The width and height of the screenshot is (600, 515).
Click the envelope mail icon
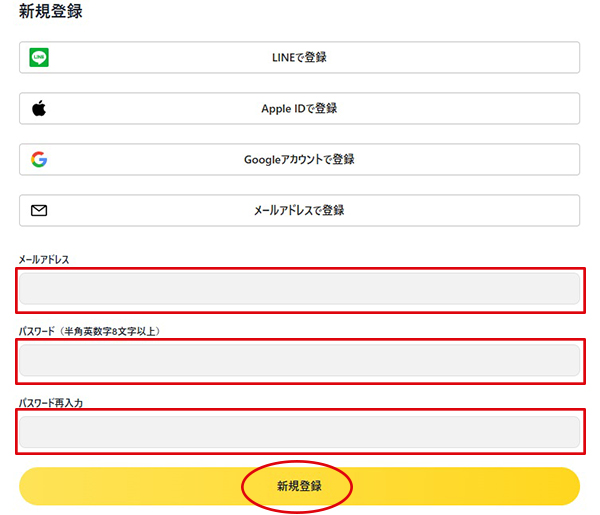click(x=39, y=210)
